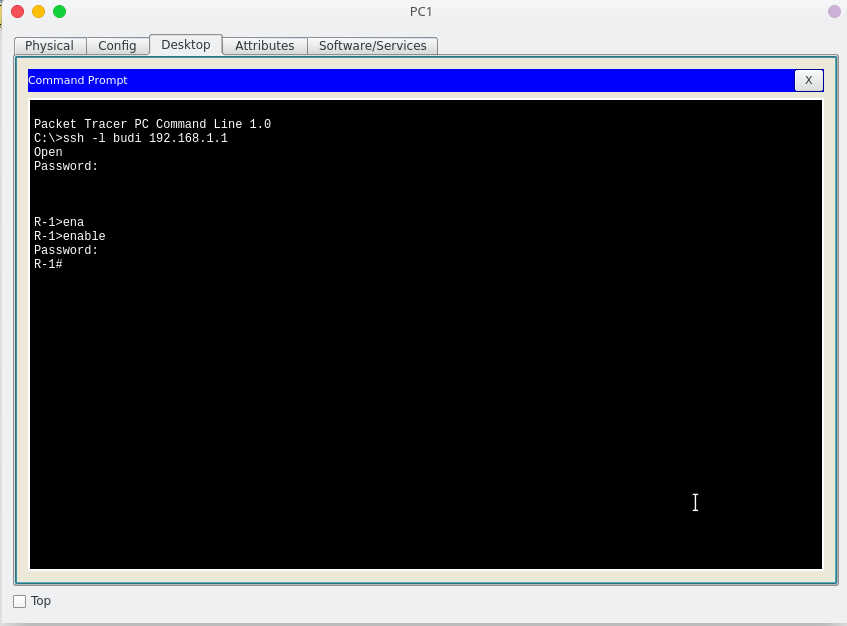
Task: Open the Attributes tab
Action: point(265,46)
